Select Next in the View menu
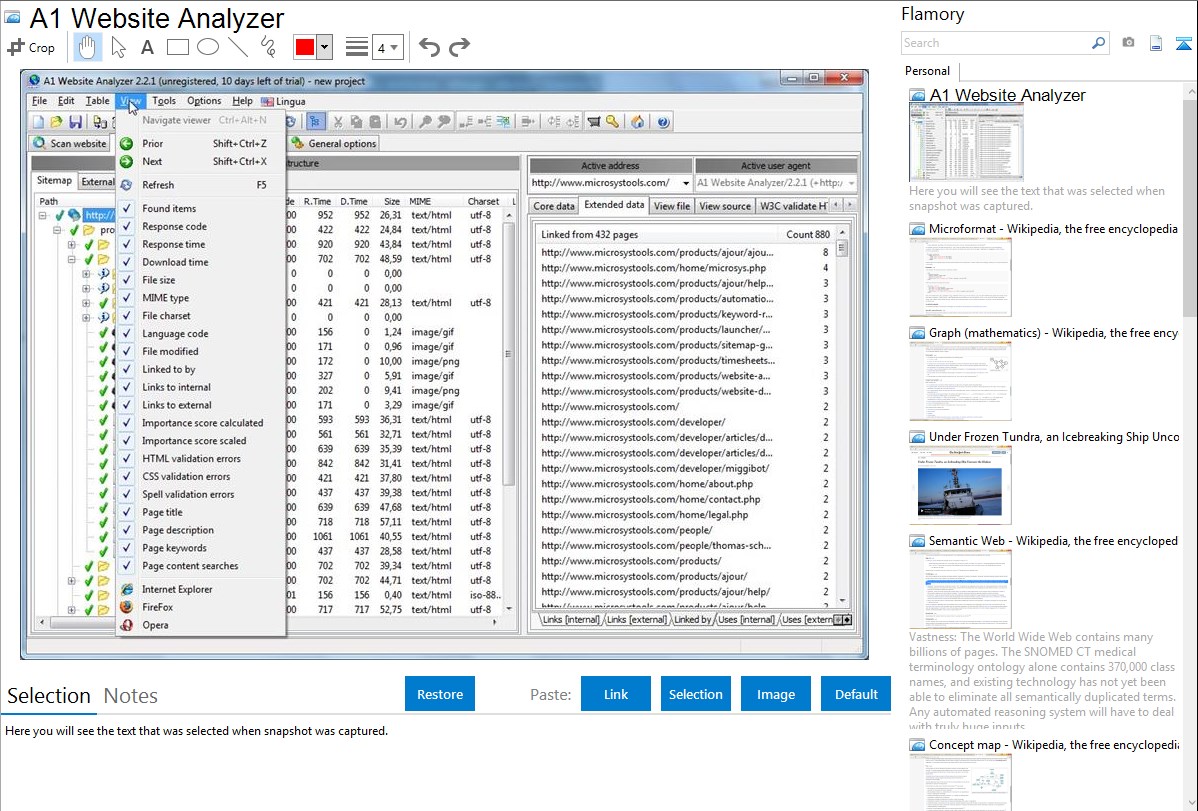Screen dimensions: 1198x811 (202, 162)
